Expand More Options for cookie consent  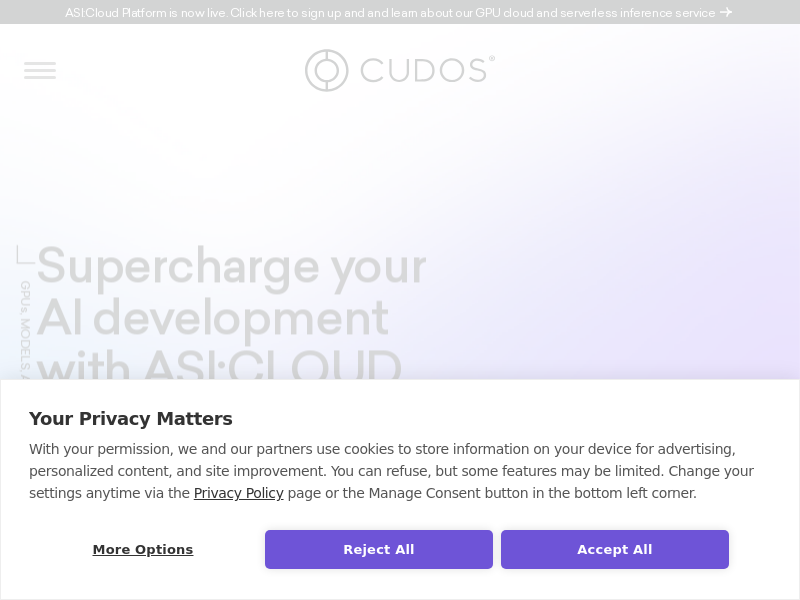coord(143,549)
